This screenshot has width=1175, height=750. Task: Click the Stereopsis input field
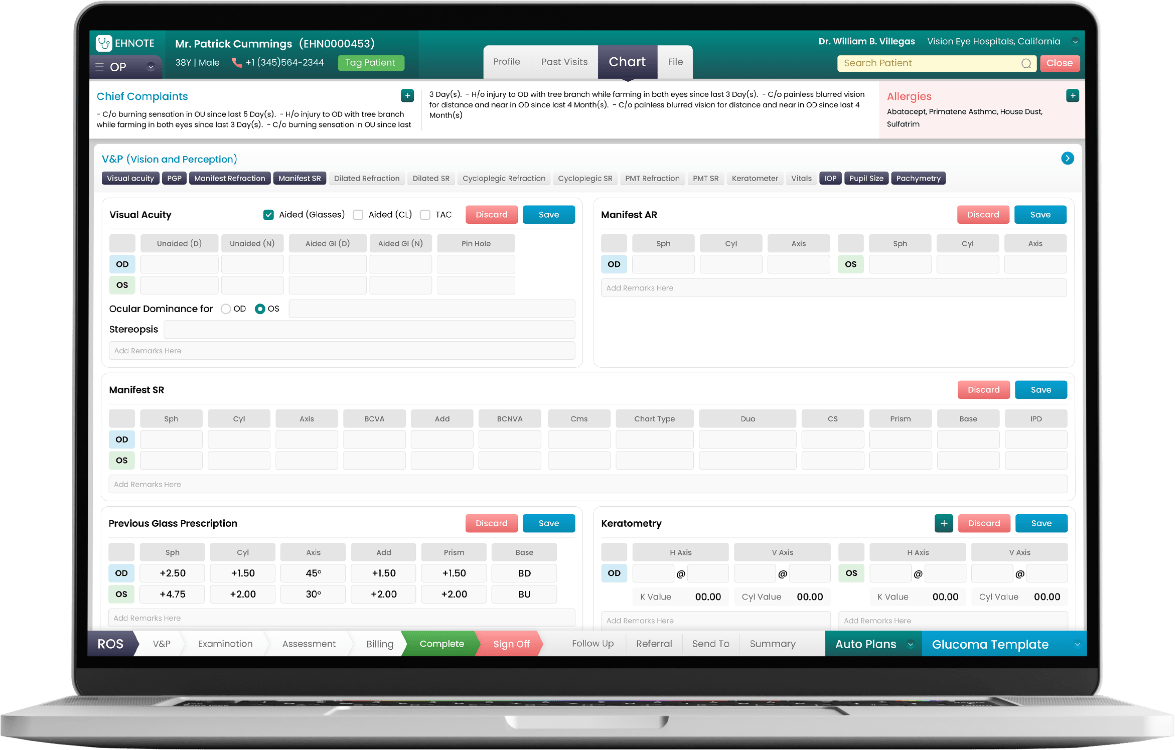point(369,329)
